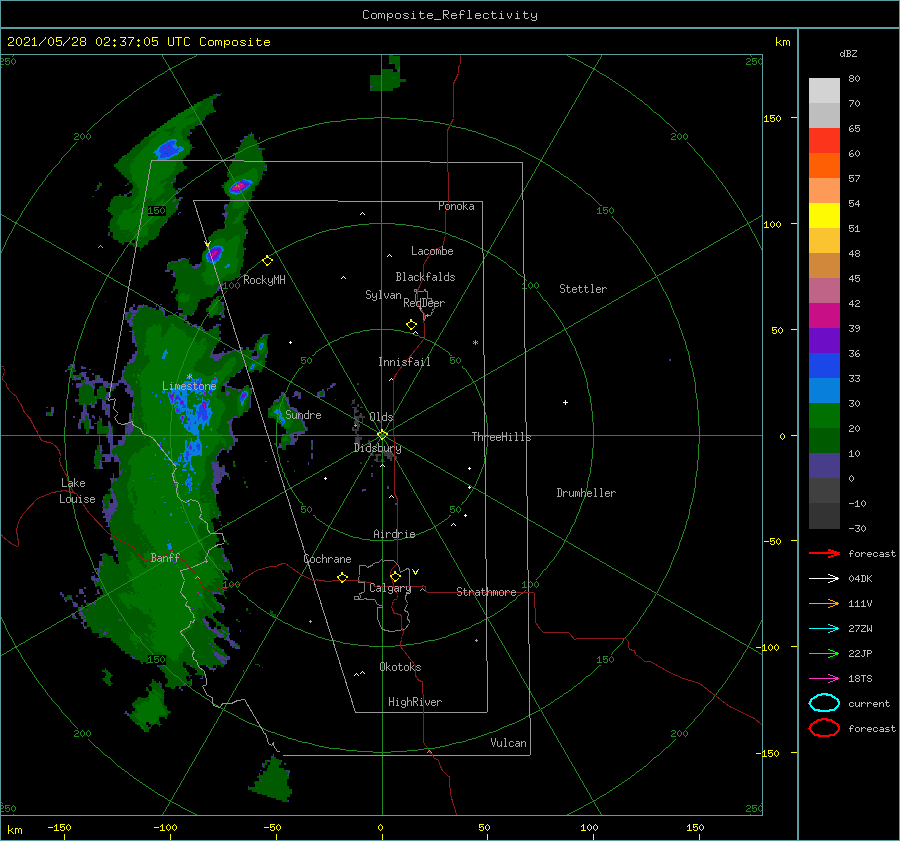The height and width of the screenshot is (841, 900).
Task: Click the dBZ legend heading
Action: (848, 53)
